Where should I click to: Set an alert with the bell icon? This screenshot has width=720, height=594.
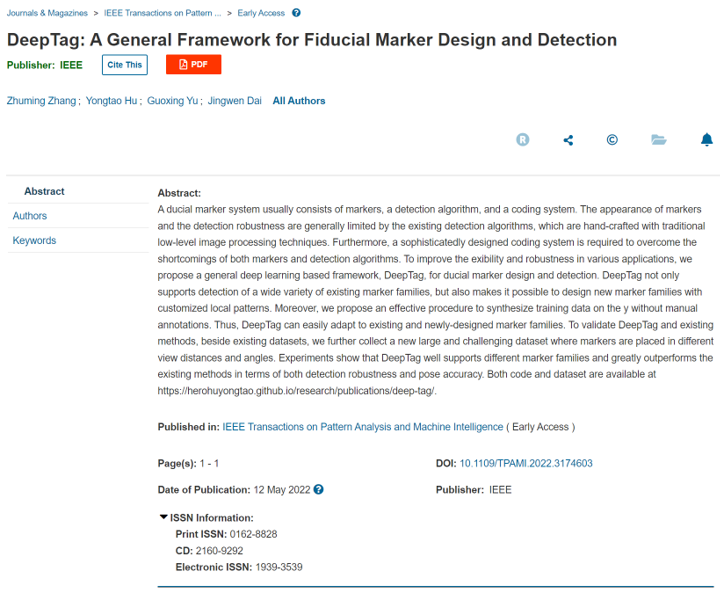tap(706, 140)
